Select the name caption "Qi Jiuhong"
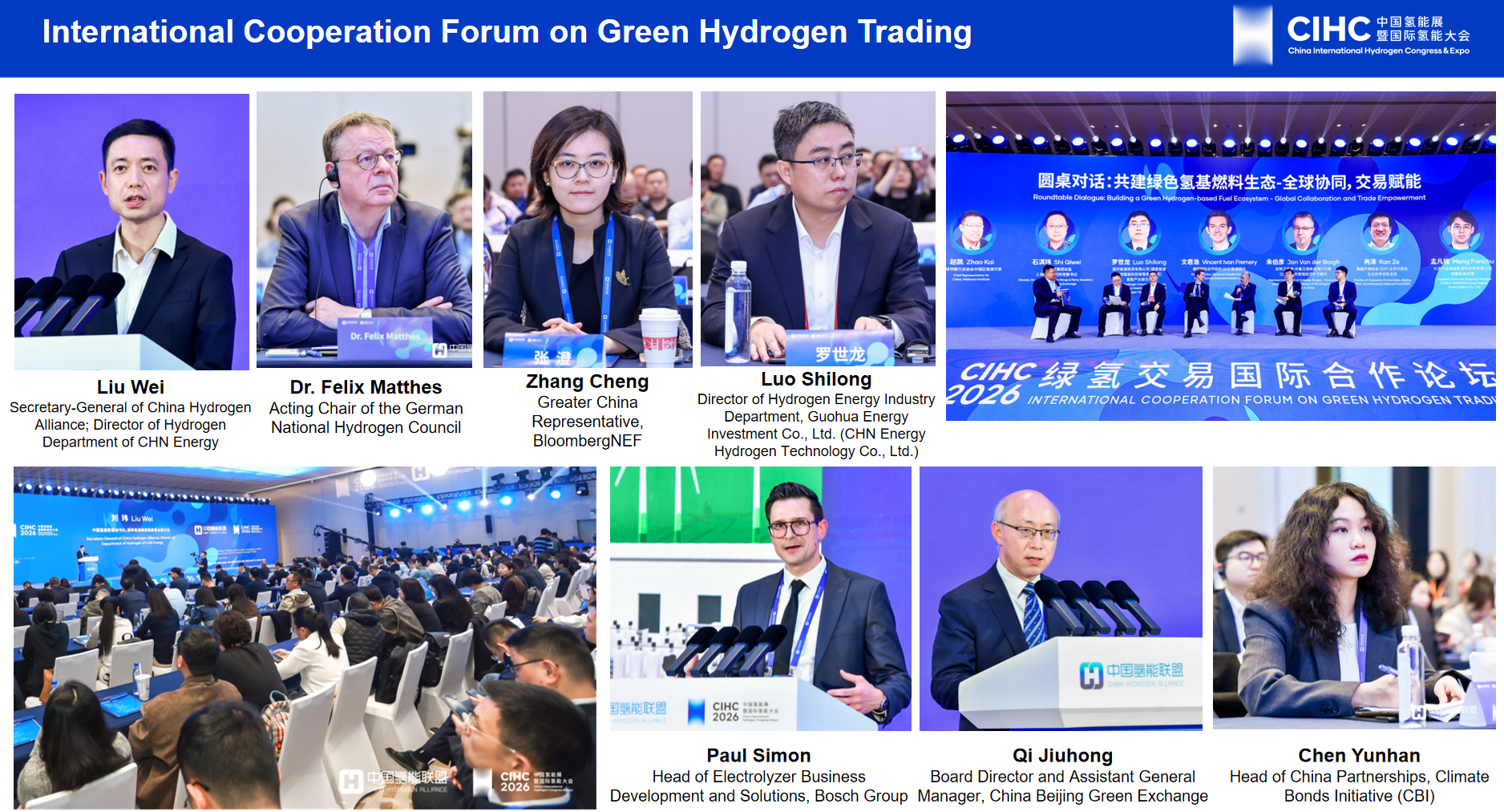Viewport: 1504px width, 812px height. click(x=1062, y=755)
